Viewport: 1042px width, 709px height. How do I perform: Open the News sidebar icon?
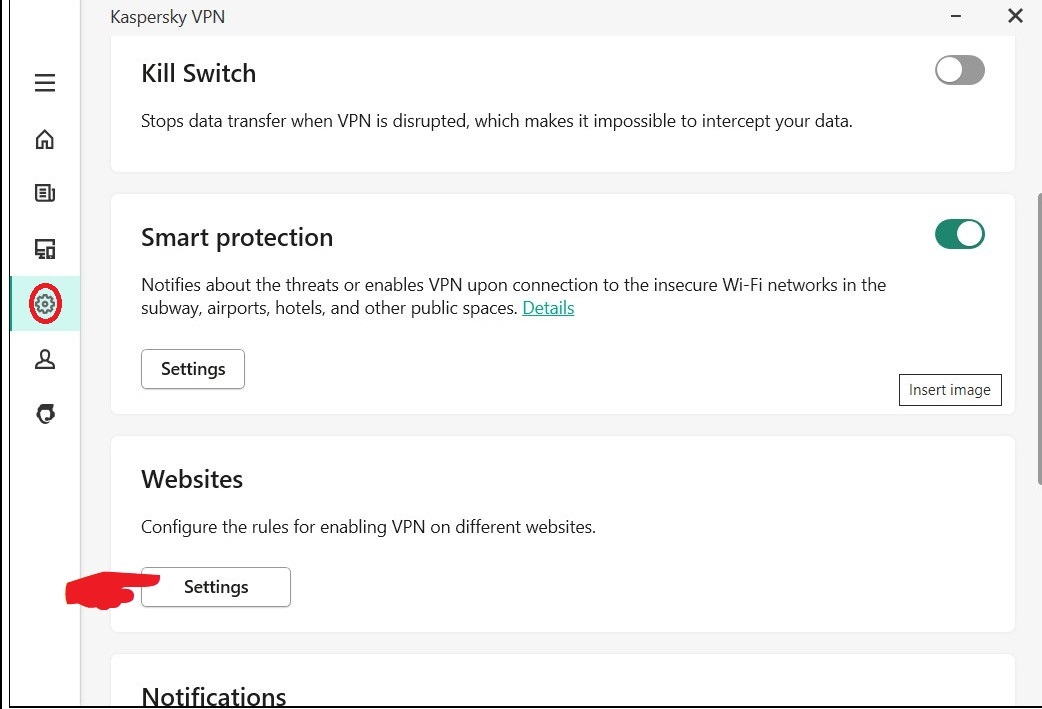pos(45,193)
